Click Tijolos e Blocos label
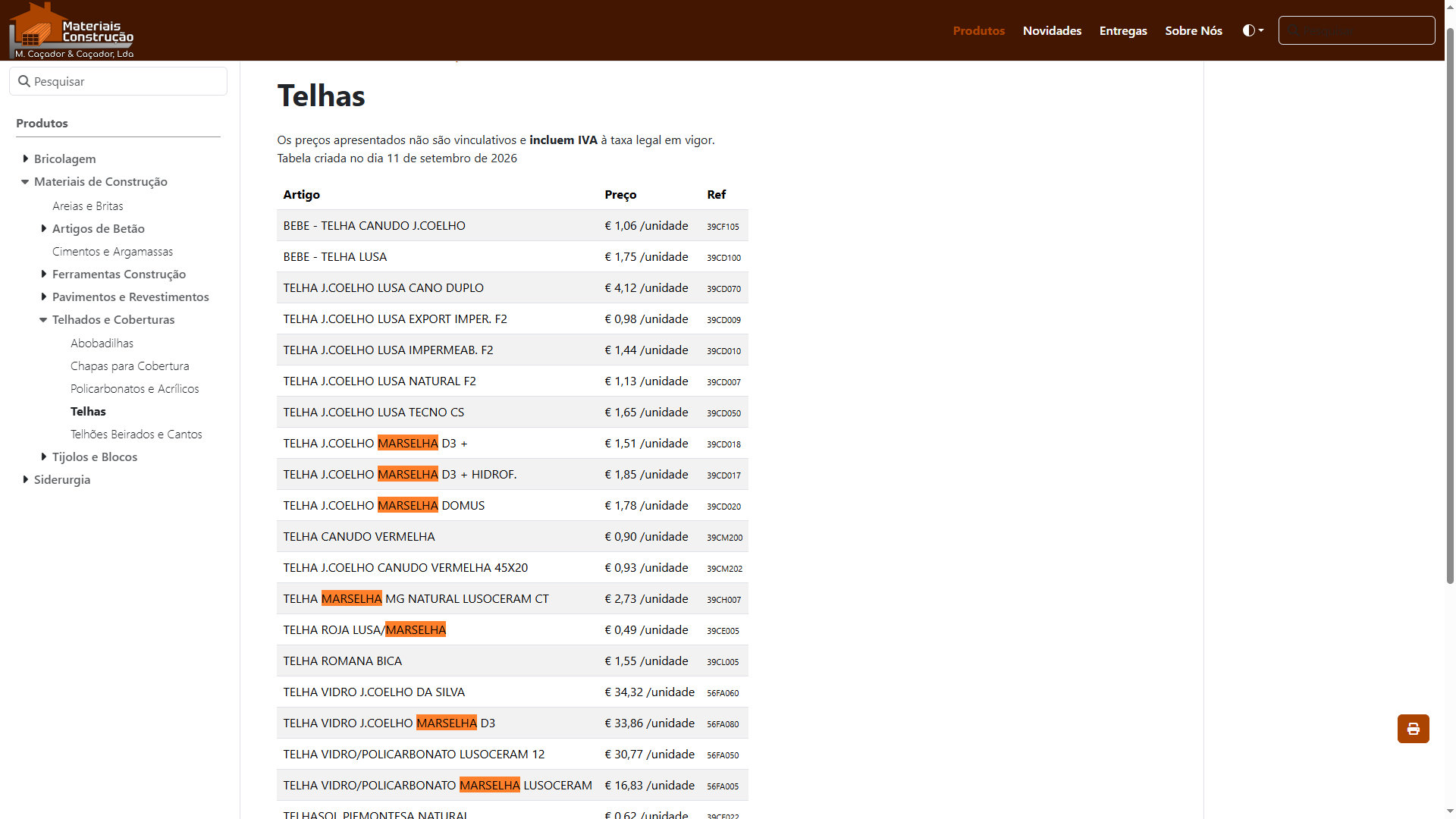 (x=94, y=457)
